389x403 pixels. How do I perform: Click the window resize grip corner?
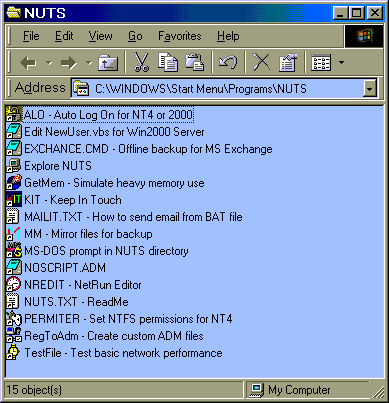coord(378,392)
